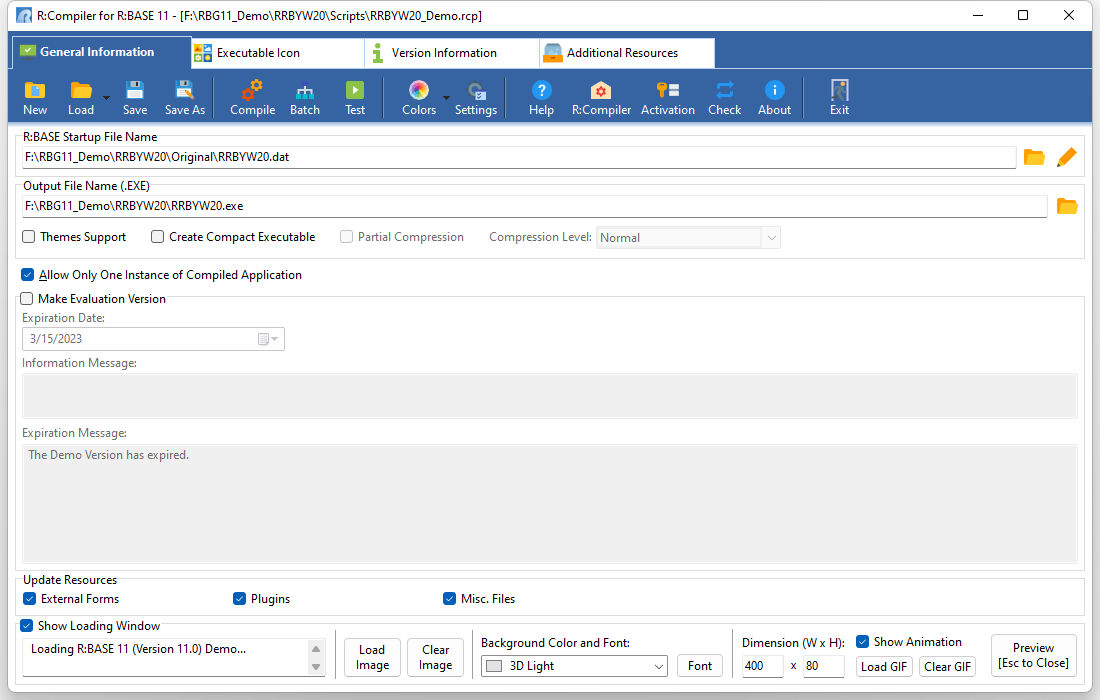Edit startup file with pencil icon

pos(1066,157)
